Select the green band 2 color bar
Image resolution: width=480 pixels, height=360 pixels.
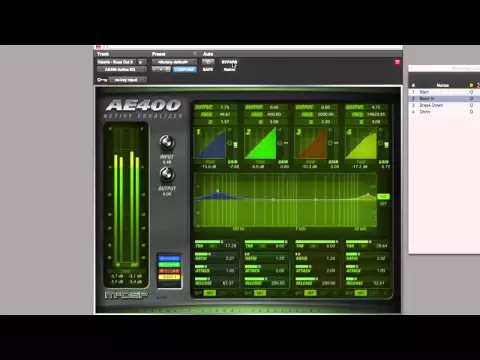point(169,265)
